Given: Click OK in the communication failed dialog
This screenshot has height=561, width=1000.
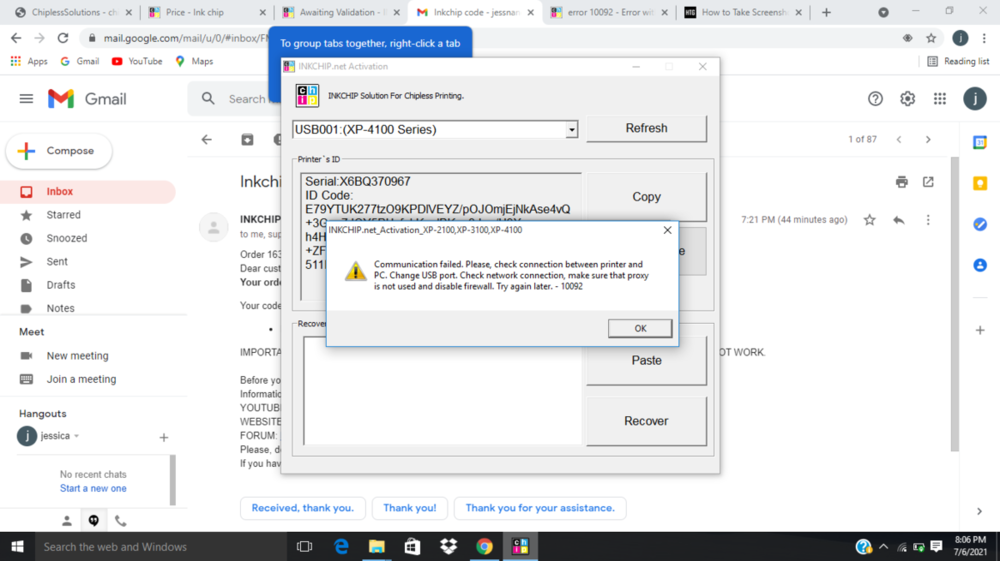Looking at the screenshot, I should tap(640, 328).
